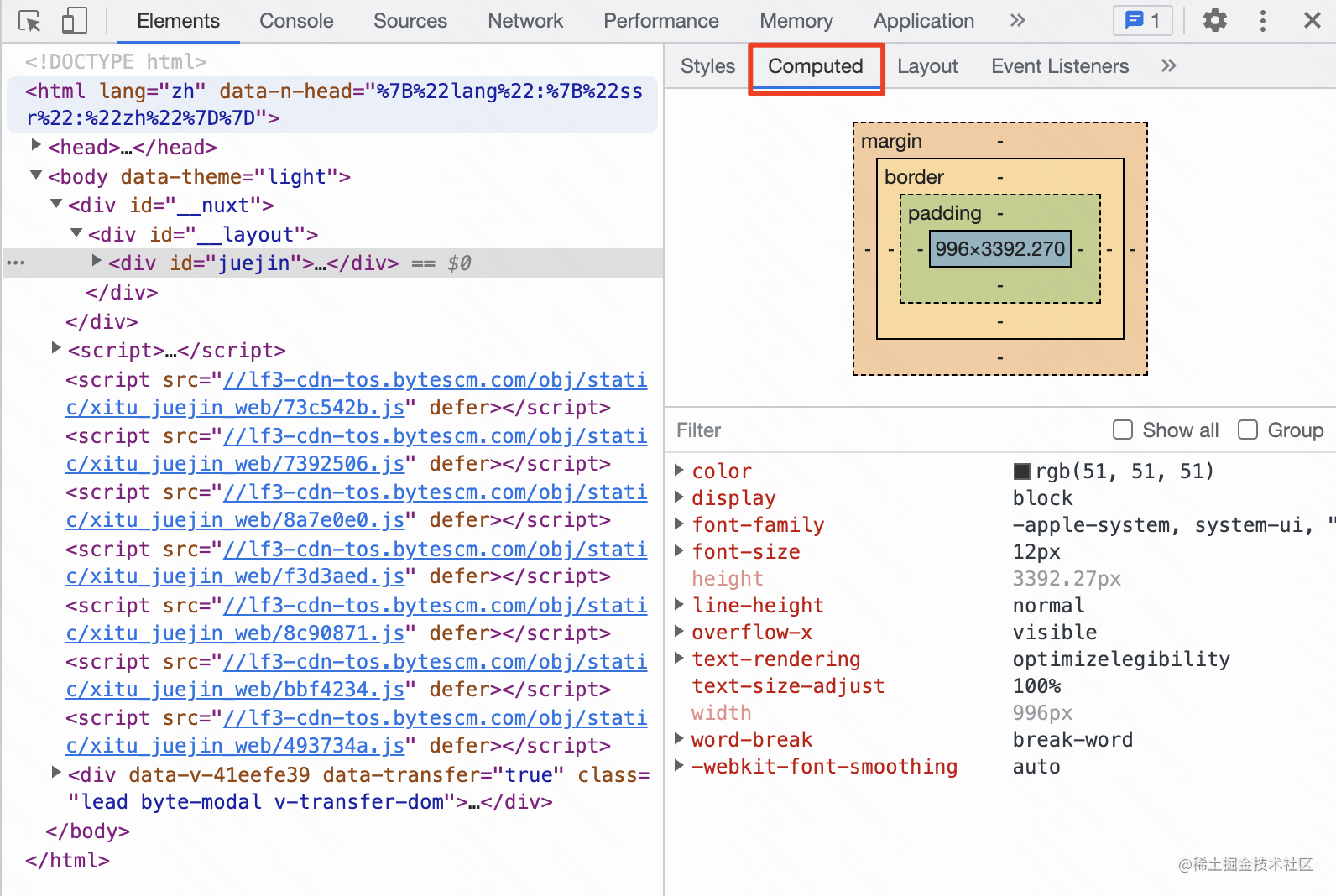The width and height of the screenshot is (1336, 896).
Task: Expand the overflow-x computed property
Action: pyautogui.click(x=680, y=631)
